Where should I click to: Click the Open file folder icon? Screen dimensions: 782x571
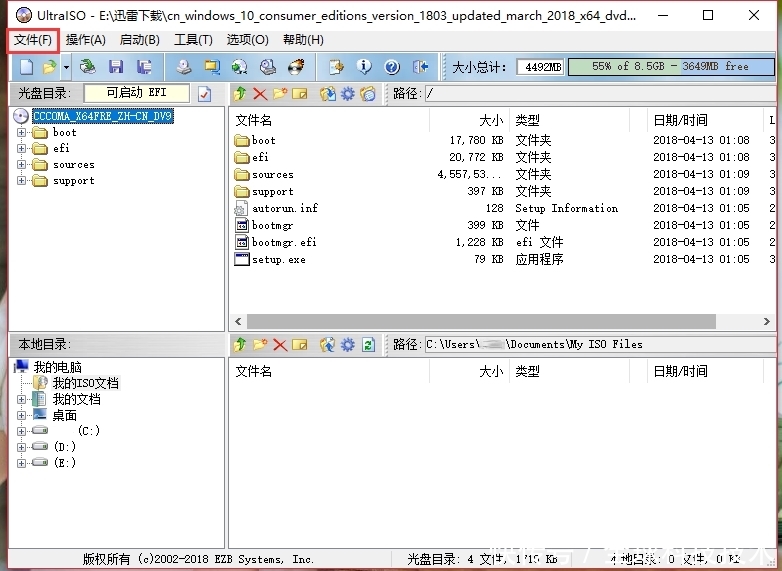pyautogui.click(x=49, y=66)
